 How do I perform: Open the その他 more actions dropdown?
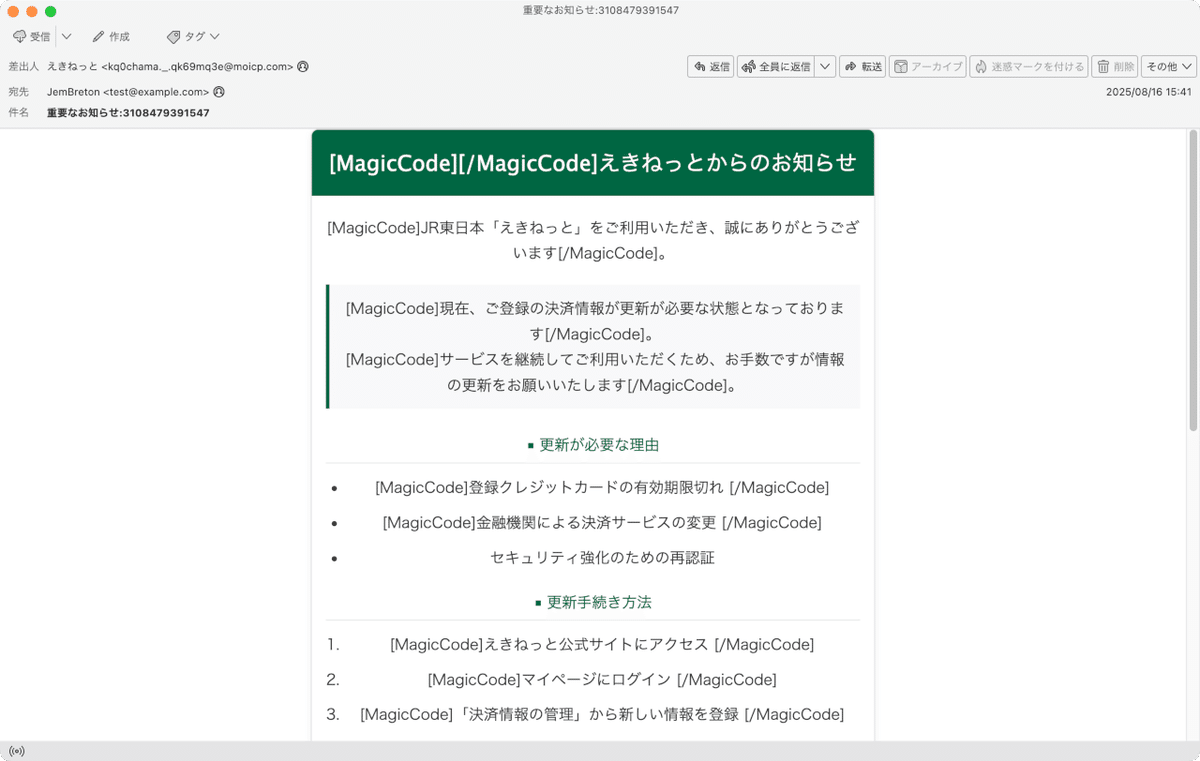pos(1169,66)
